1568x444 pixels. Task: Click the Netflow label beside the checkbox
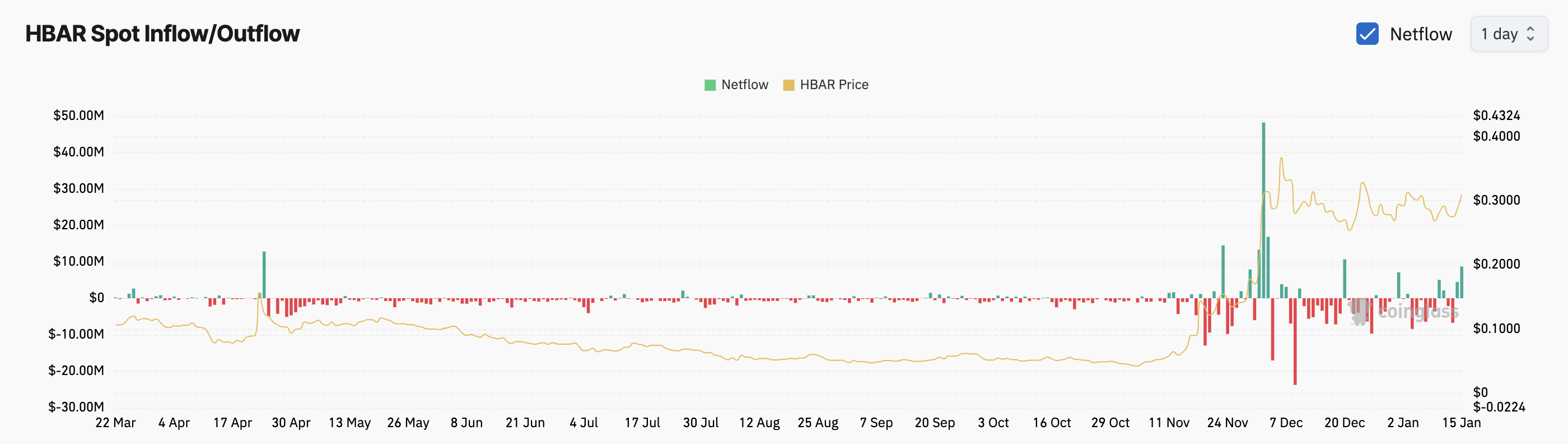click(1421, 34)
